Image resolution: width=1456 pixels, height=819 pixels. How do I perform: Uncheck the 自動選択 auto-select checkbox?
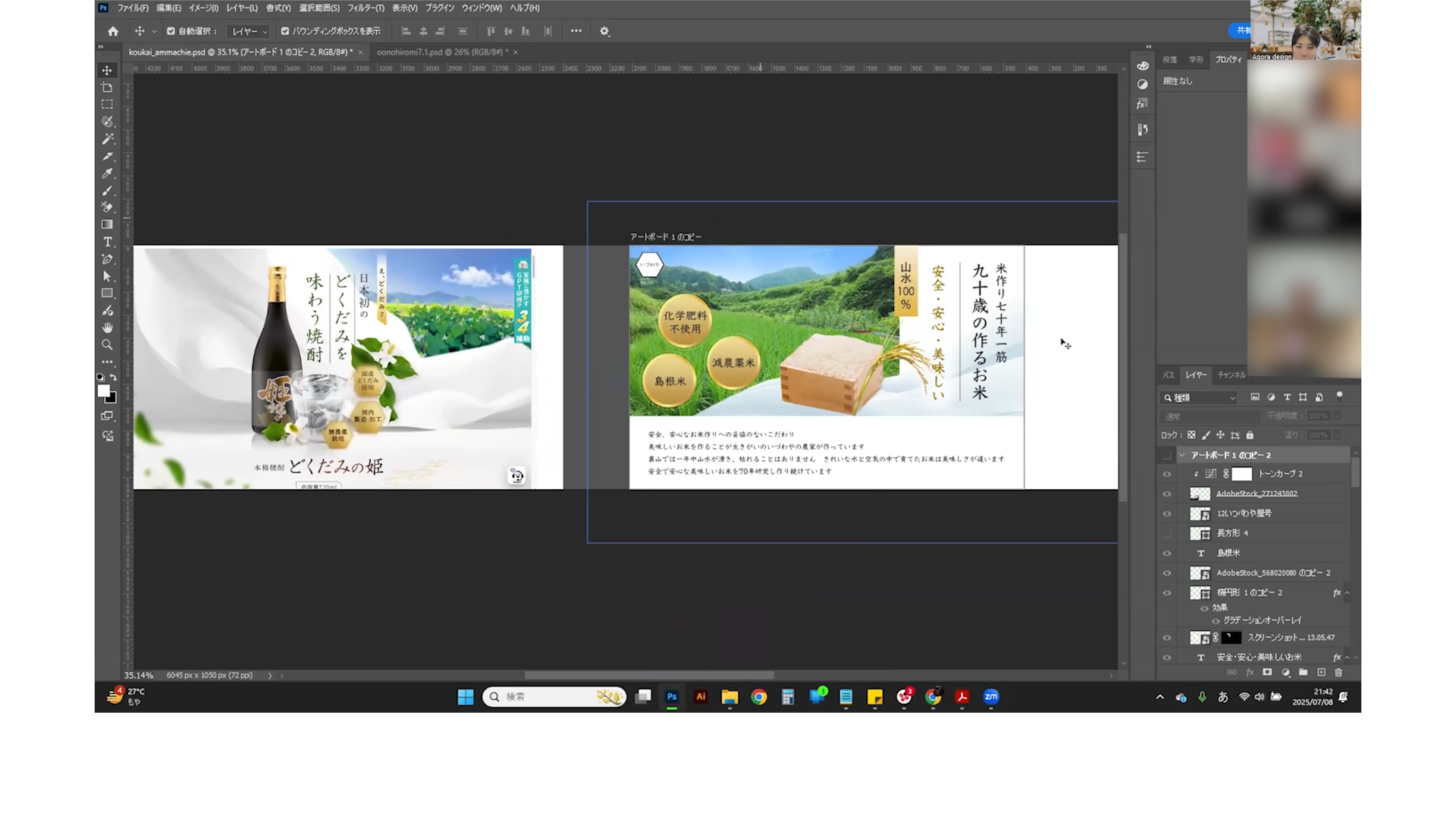pyautogui.click(x=171, y=31)
